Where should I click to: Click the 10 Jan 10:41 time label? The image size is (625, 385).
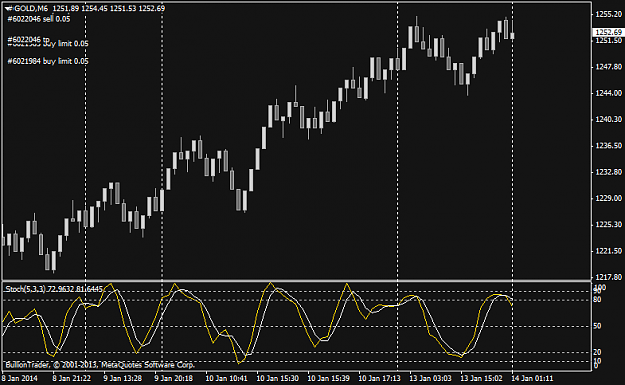click(227, 378)
